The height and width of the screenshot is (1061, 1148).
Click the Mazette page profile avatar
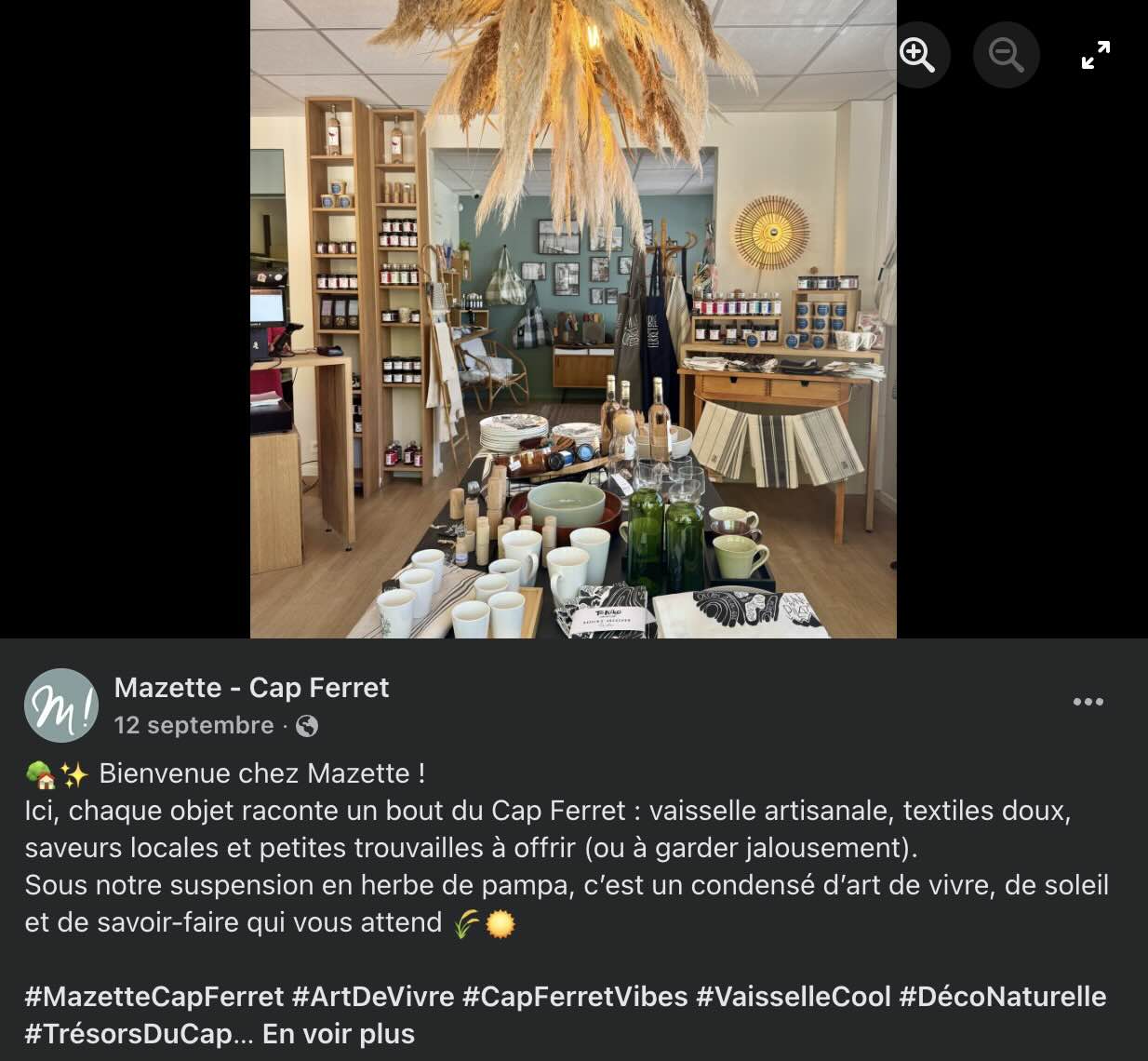(x=61, y=705)
